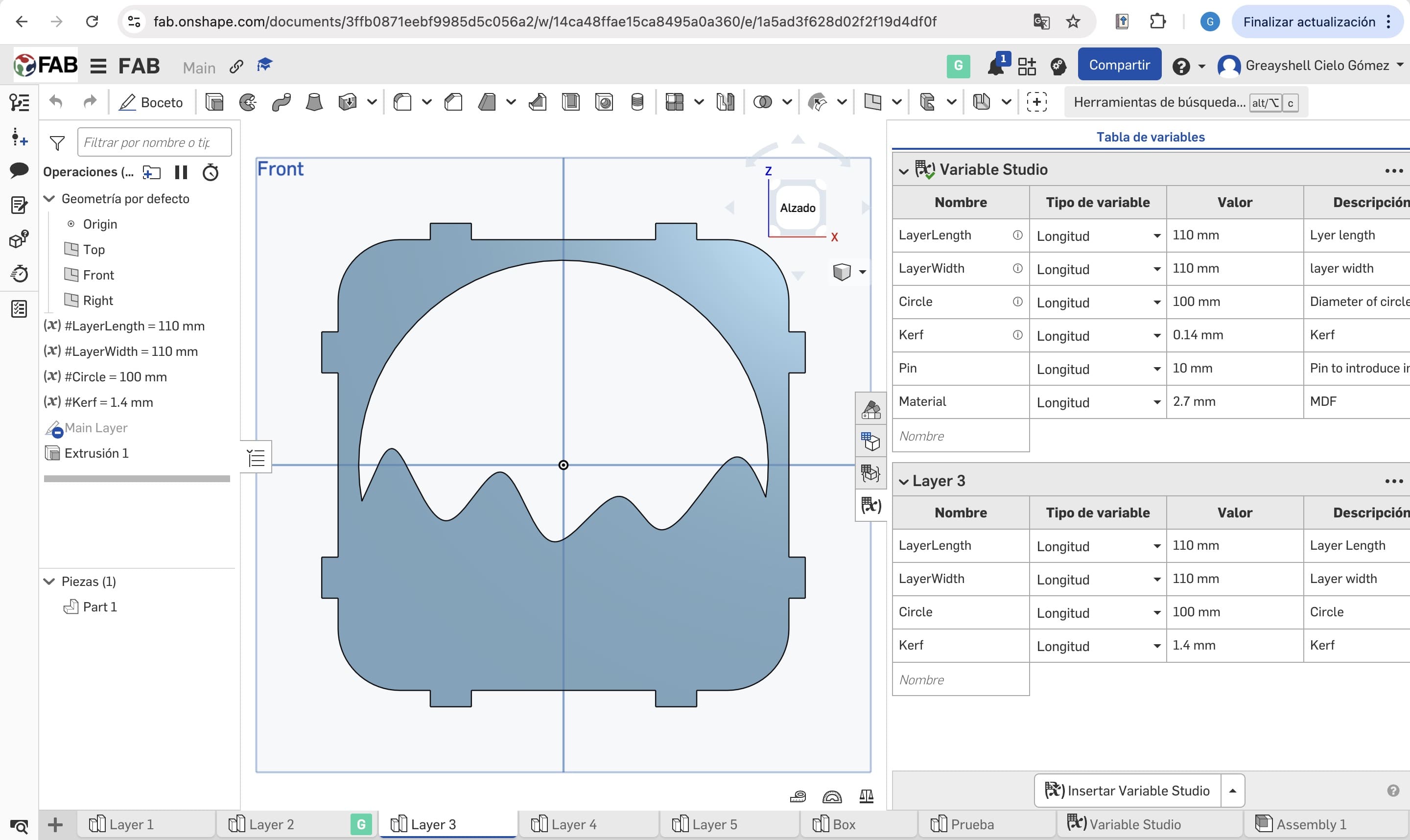
Task: Select the Loft tool icon
Action: coord(314,102)
